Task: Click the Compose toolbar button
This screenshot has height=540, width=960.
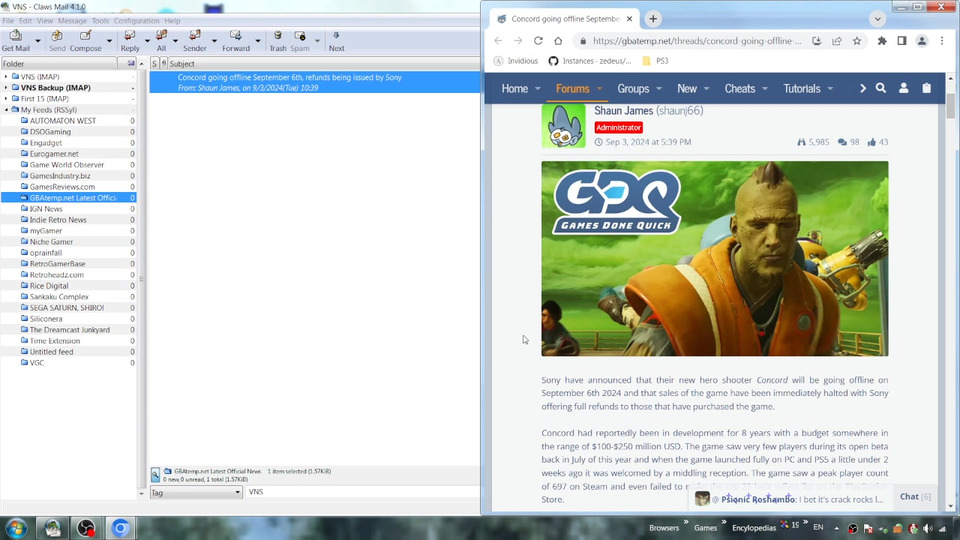Action: coord(86,41)
